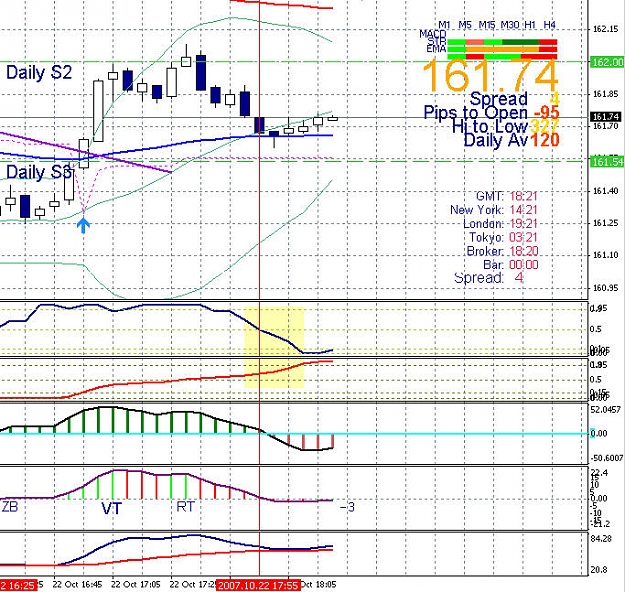Click the H1 timeframe column header
Image resolution: width=625 pixels, height=592 pixels.
530,25
